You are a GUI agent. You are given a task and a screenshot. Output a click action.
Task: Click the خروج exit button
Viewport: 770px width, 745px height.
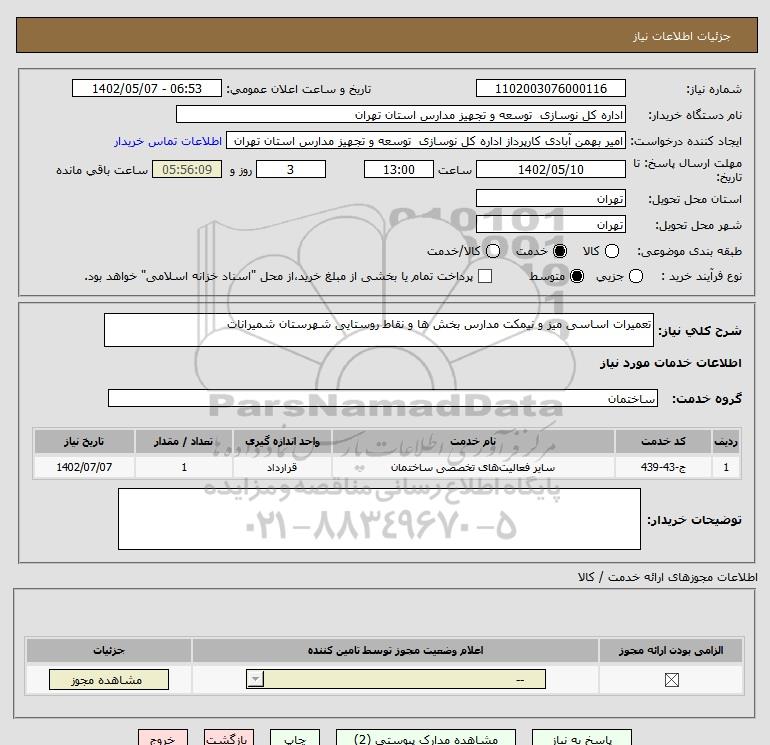[x=163, y=738]
